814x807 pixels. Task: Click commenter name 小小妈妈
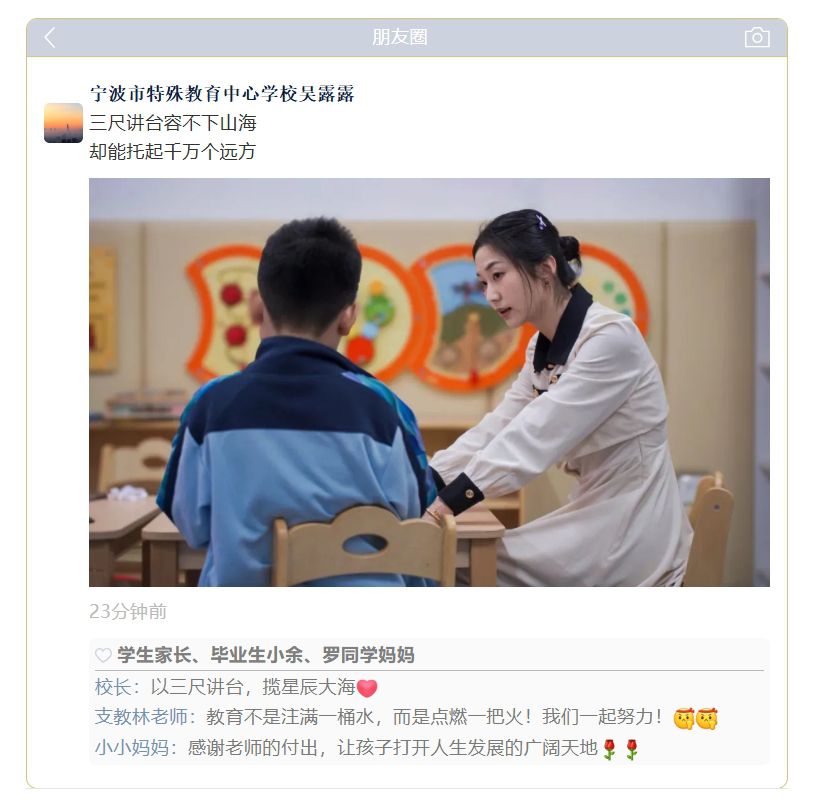pos(131,748)
